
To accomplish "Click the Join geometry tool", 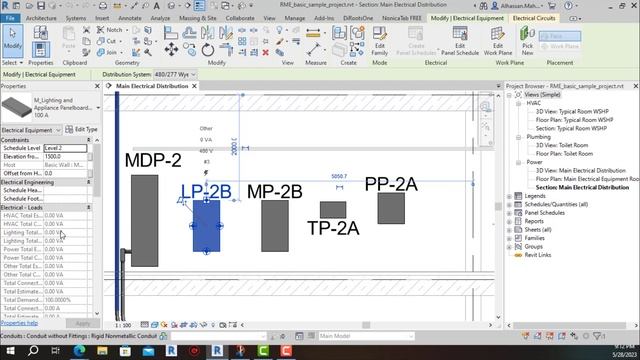I will (107, 52).
